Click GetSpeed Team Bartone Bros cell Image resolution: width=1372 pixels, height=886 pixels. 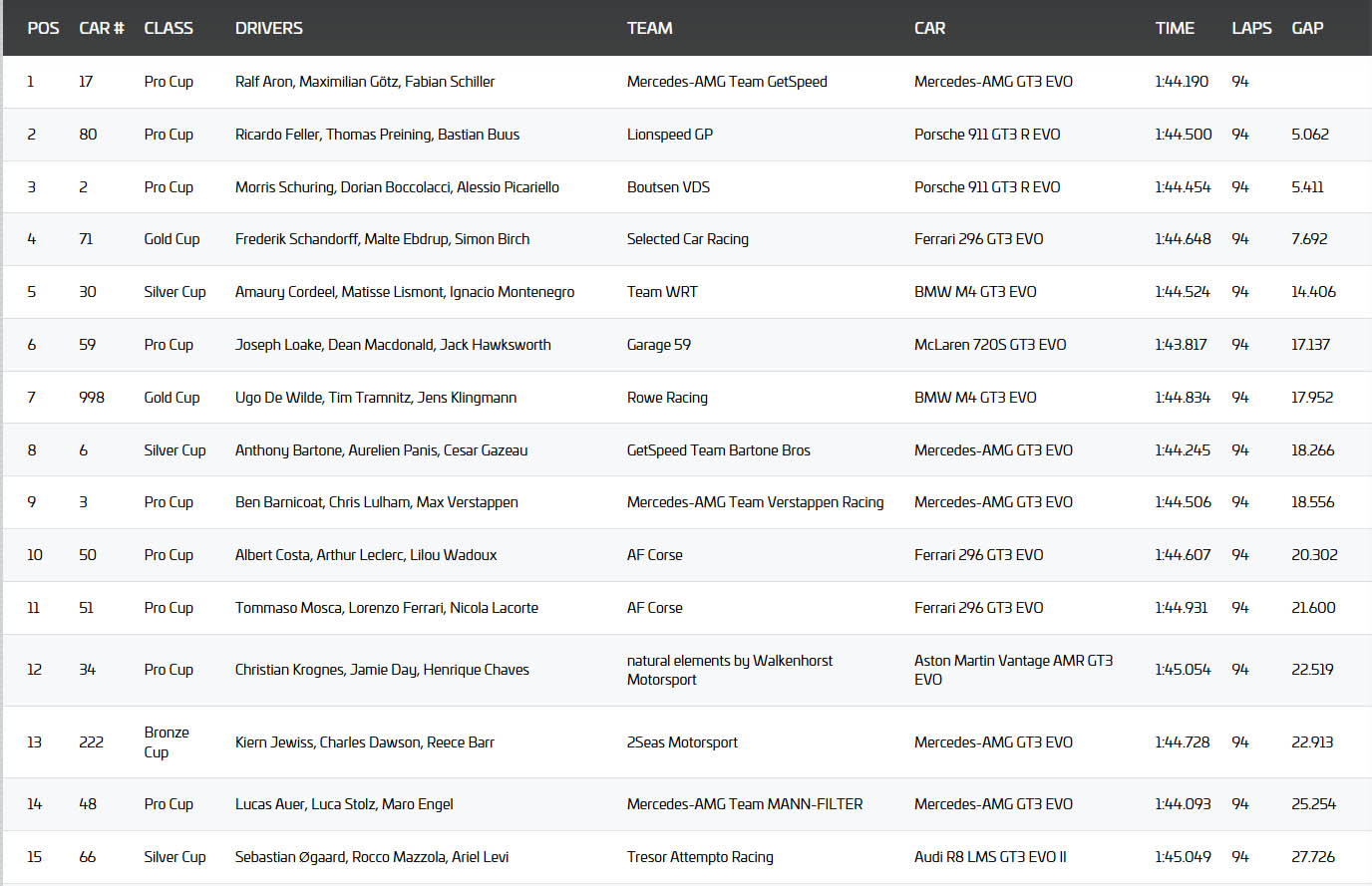[719, 450]
